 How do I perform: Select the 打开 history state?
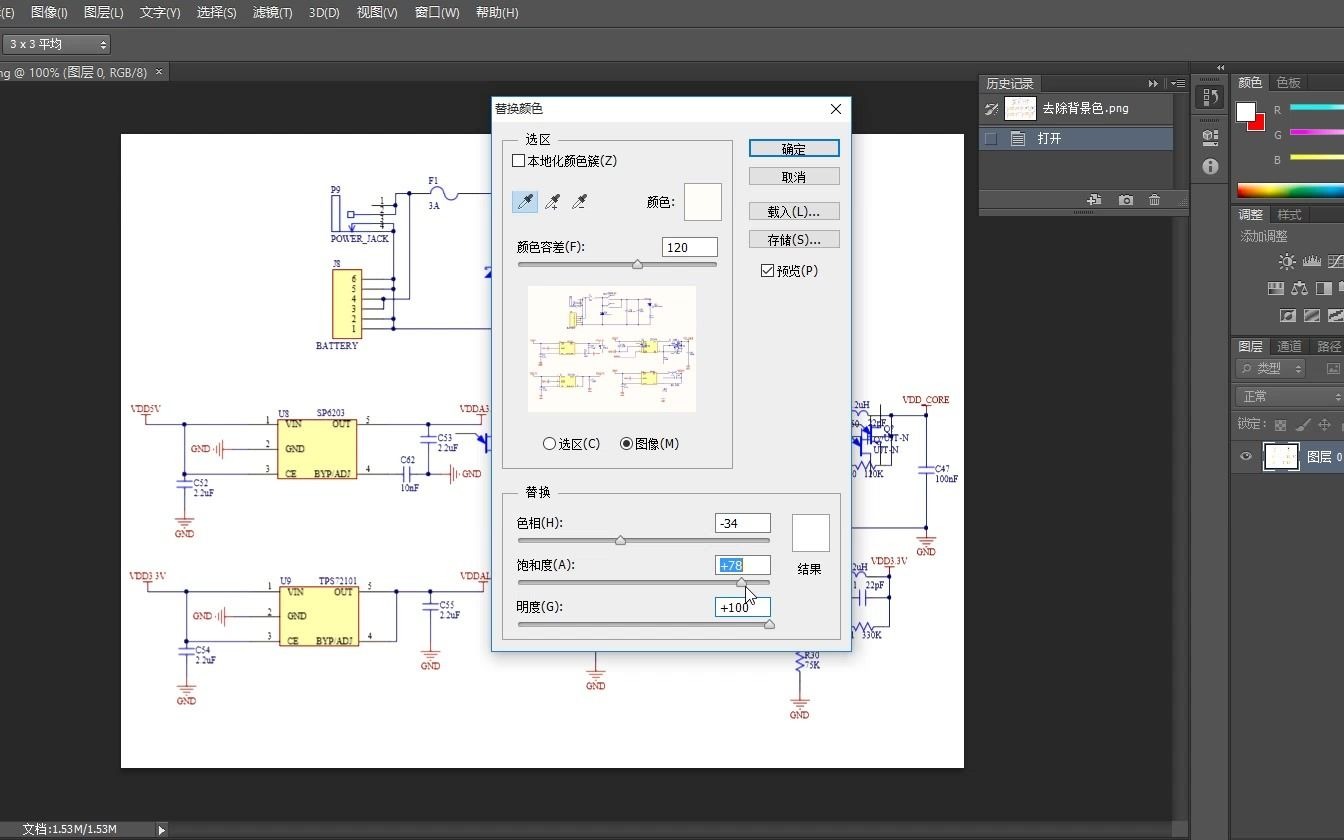pyautogui.click(x=1076, y=139)
